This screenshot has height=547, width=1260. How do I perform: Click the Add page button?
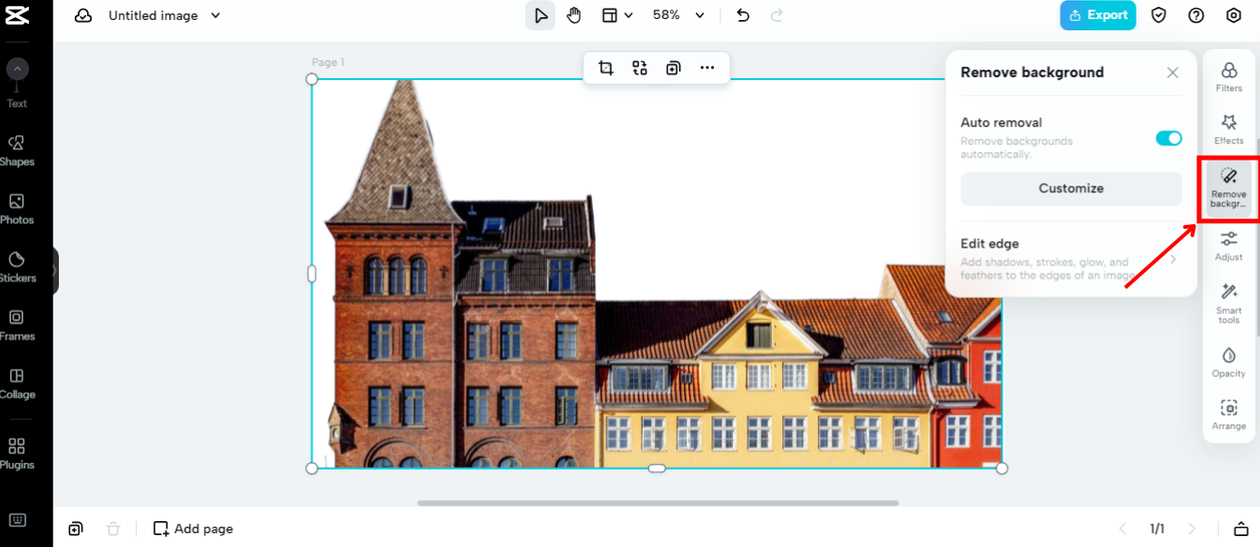193,528
